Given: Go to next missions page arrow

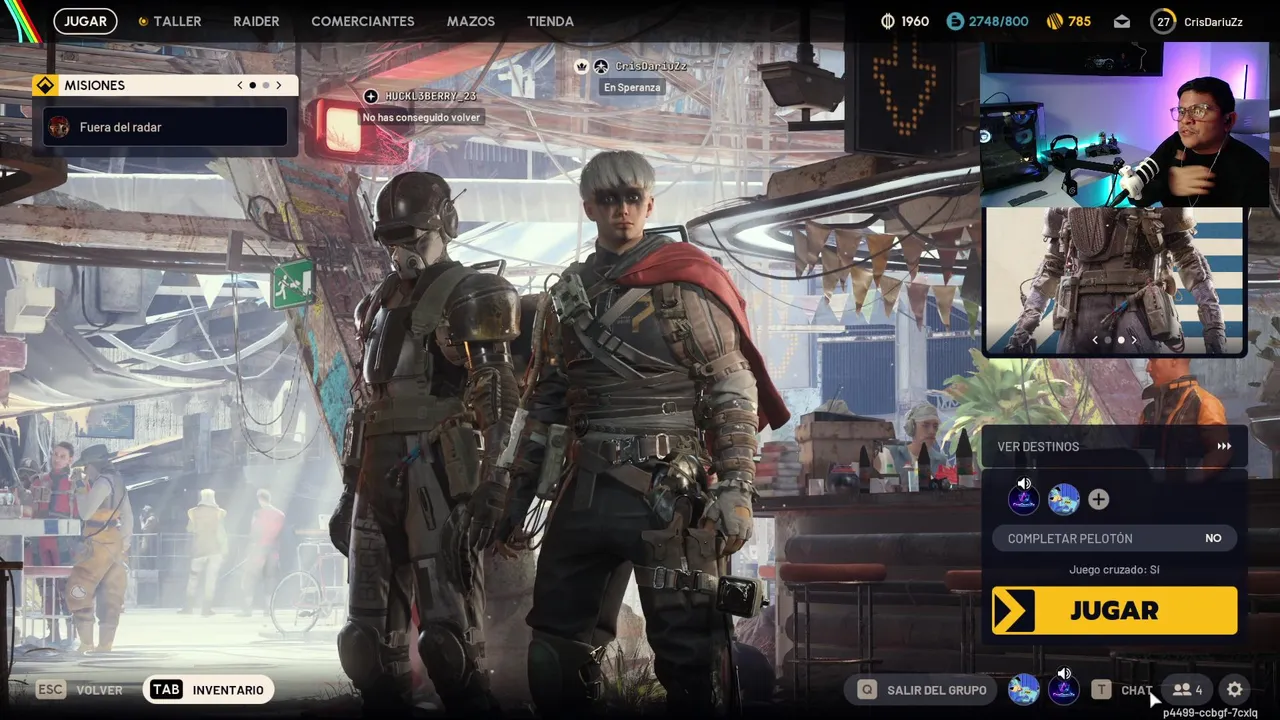Looking at the screenshot, I should click(279, 85).
